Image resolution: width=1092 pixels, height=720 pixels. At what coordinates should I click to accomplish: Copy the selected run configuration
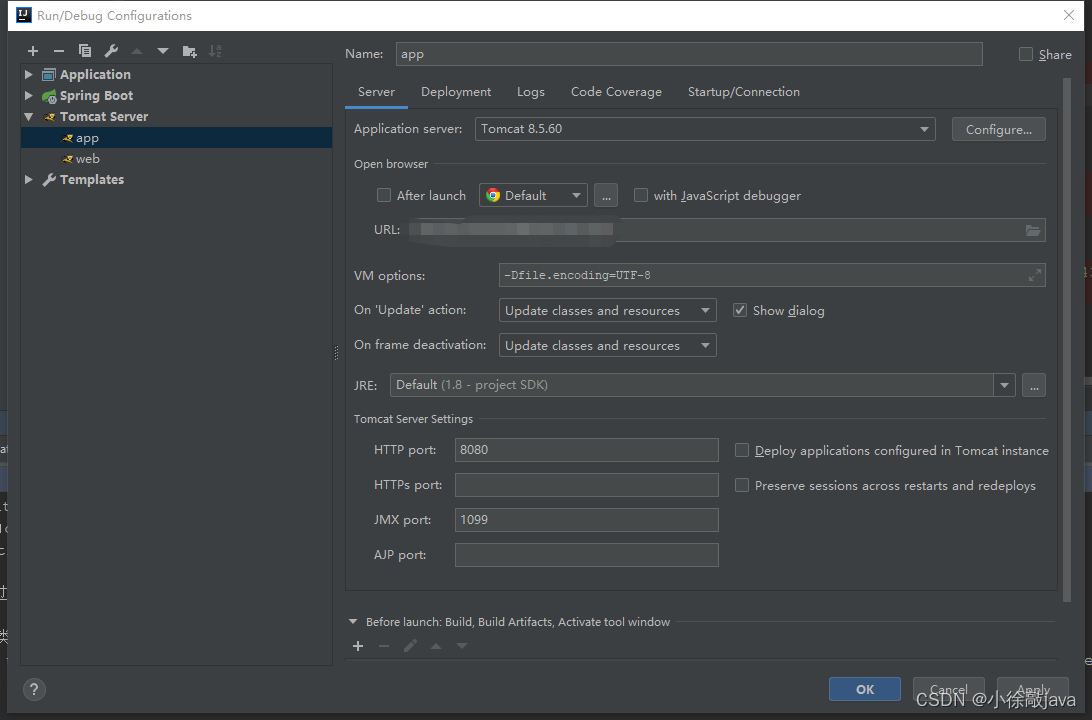click(x=84, y=50)
